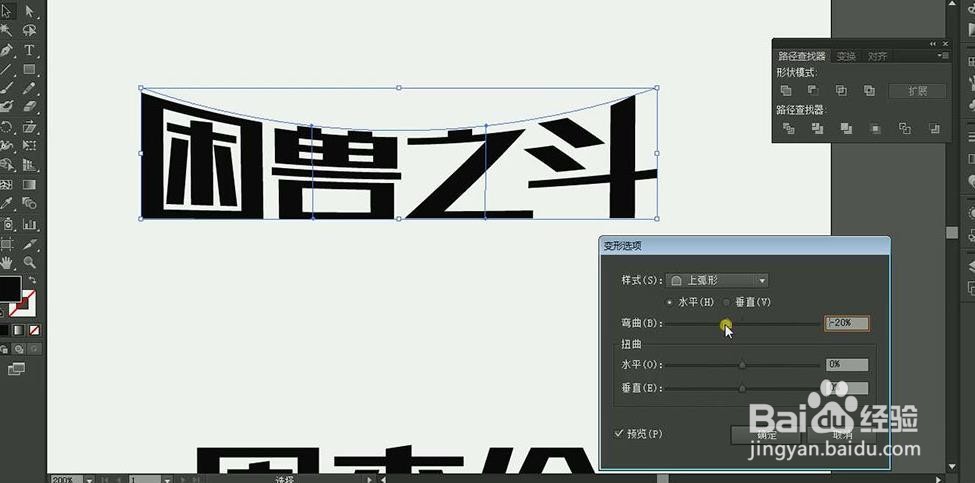The image size is (975, 483).
Task: Apply Pathfinder Divide
Action: tap(788, 129)
